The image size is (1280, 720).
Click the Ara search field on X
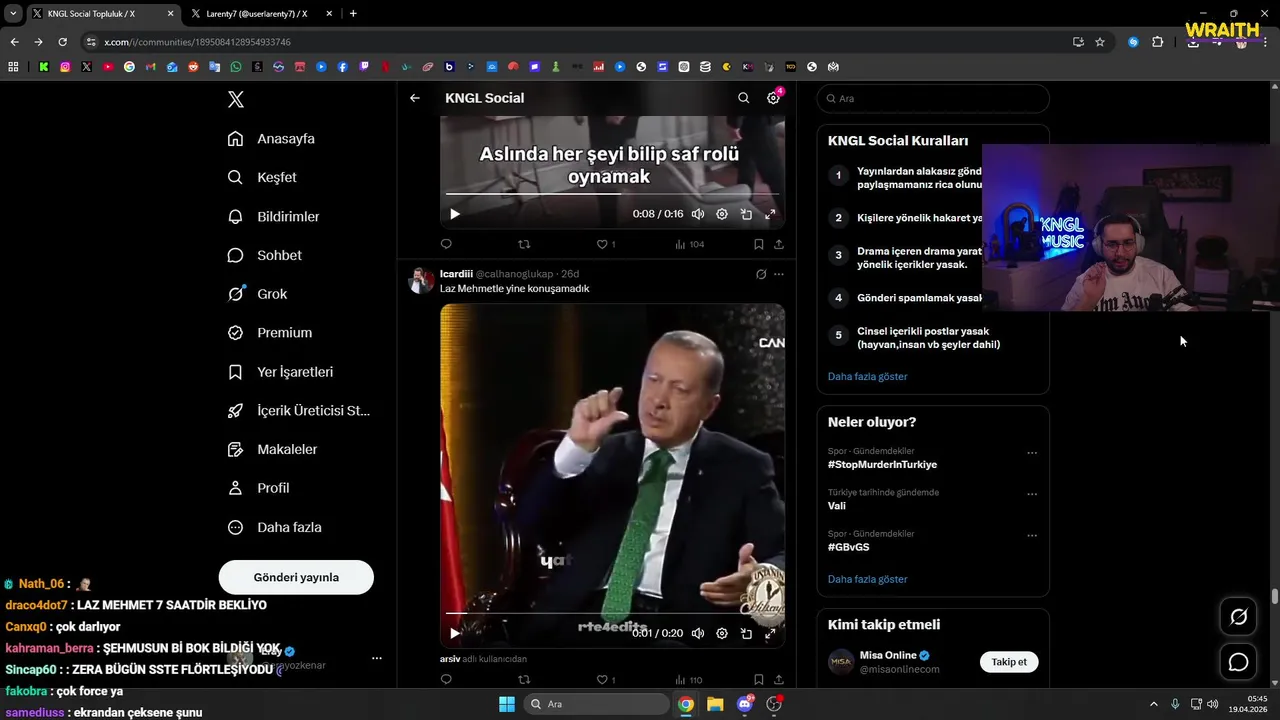click(933, 99)
